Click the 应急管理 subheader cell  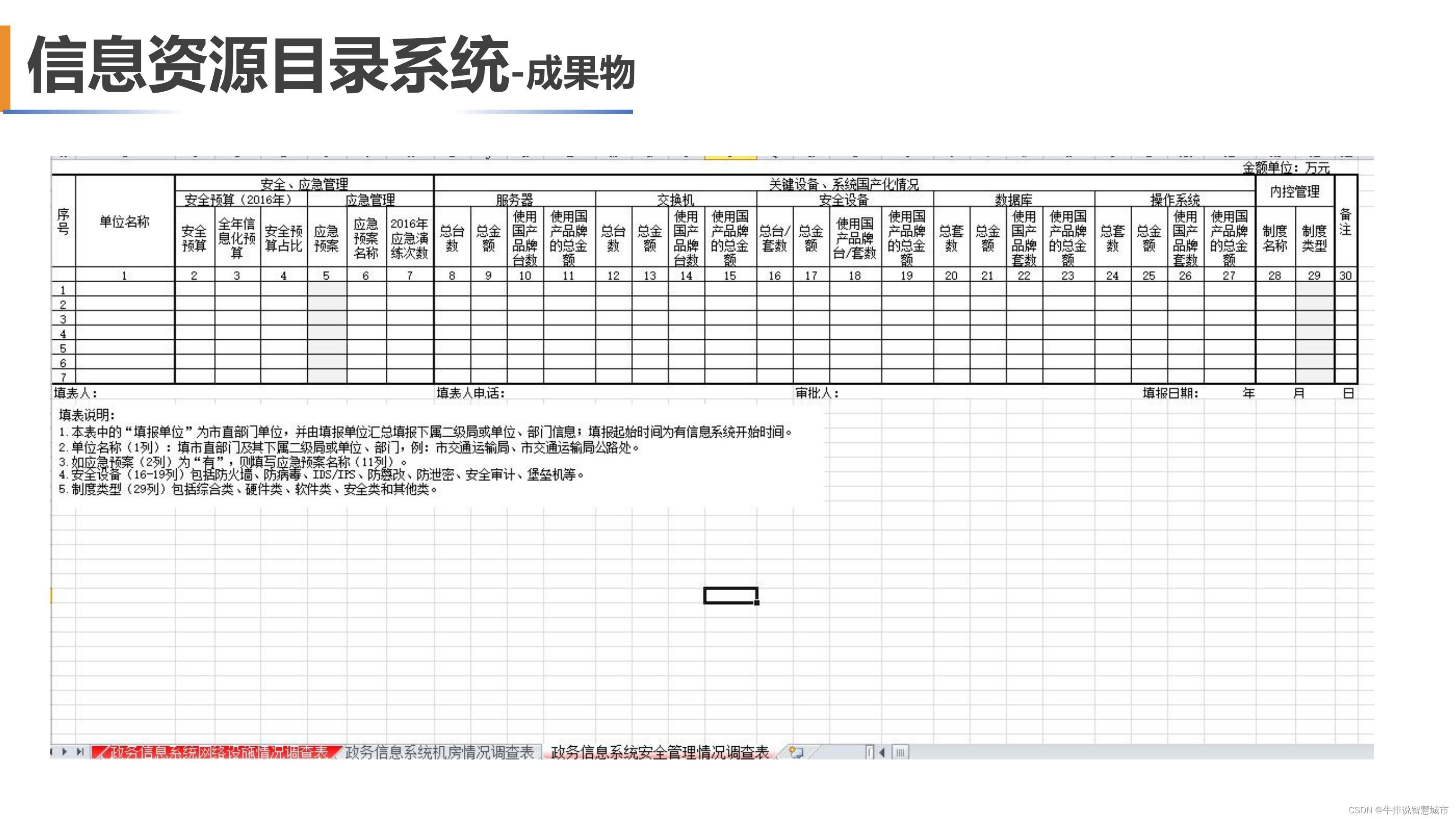pos(370,199)
